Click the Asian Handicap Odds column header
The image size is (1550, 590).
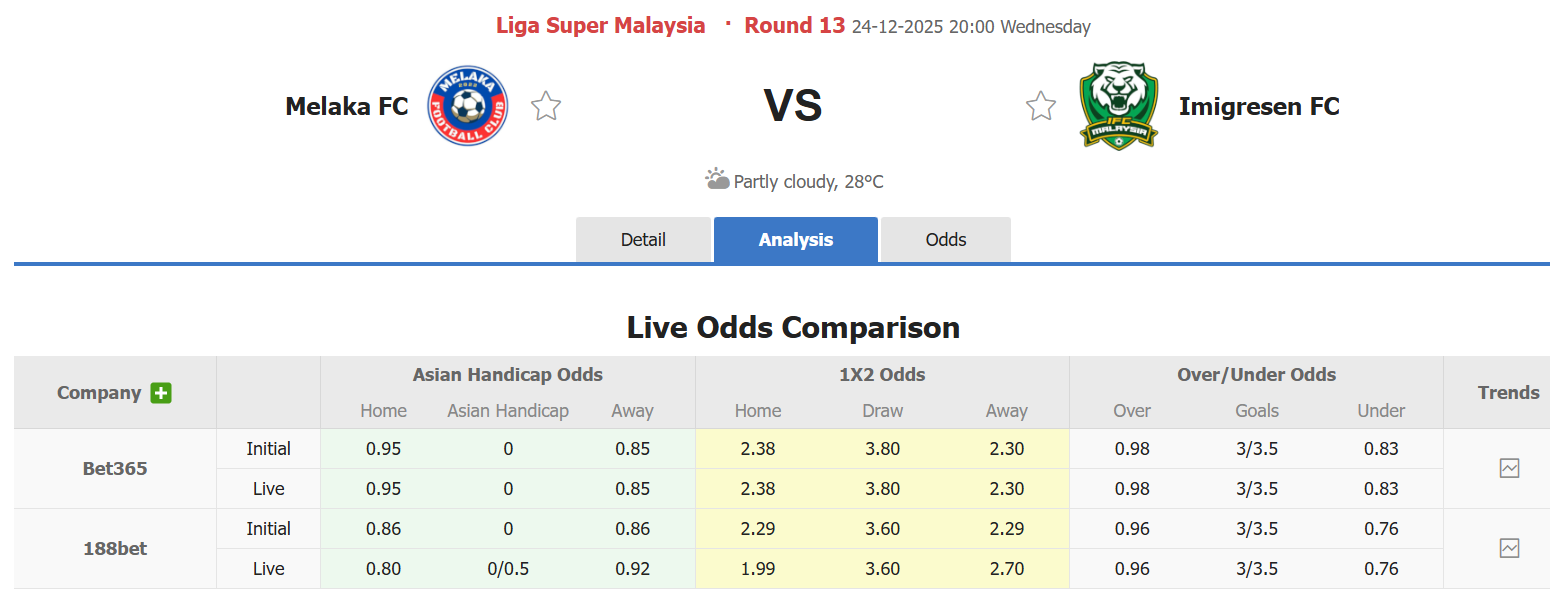pyautogui.click(x=508, y=375)
